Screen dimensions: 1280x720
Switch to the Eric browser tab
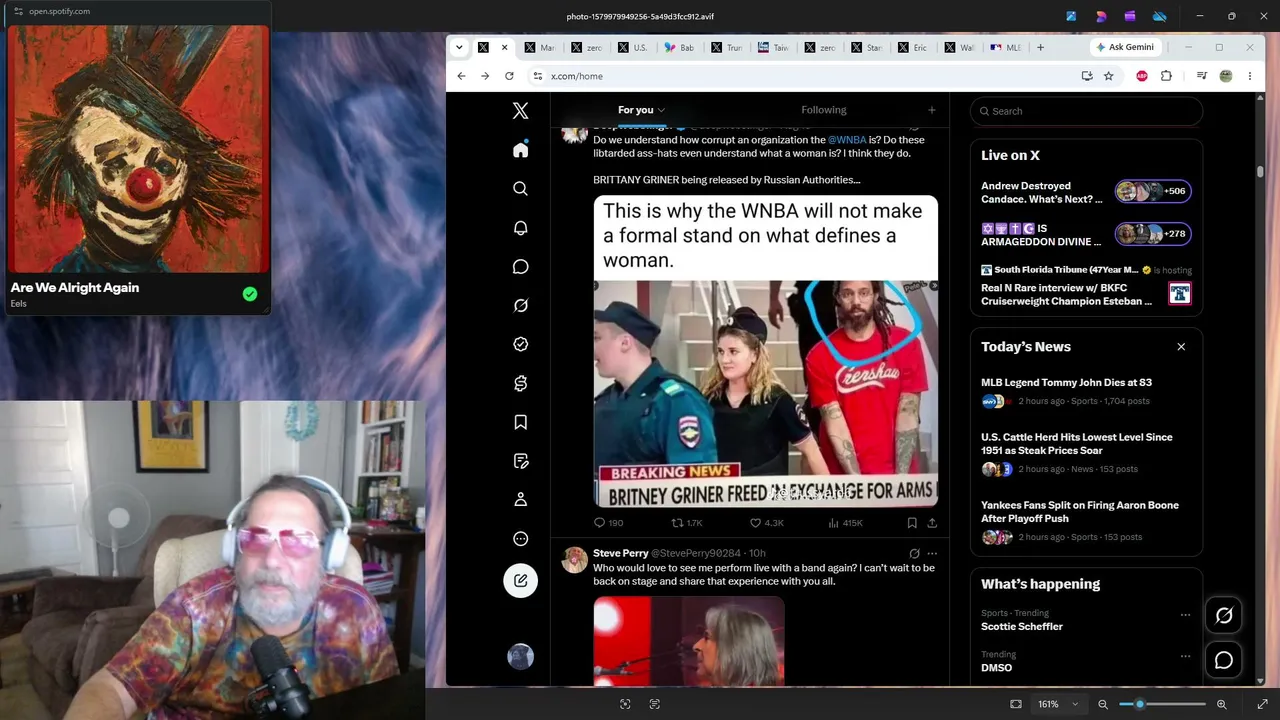[x=913, y=47]
